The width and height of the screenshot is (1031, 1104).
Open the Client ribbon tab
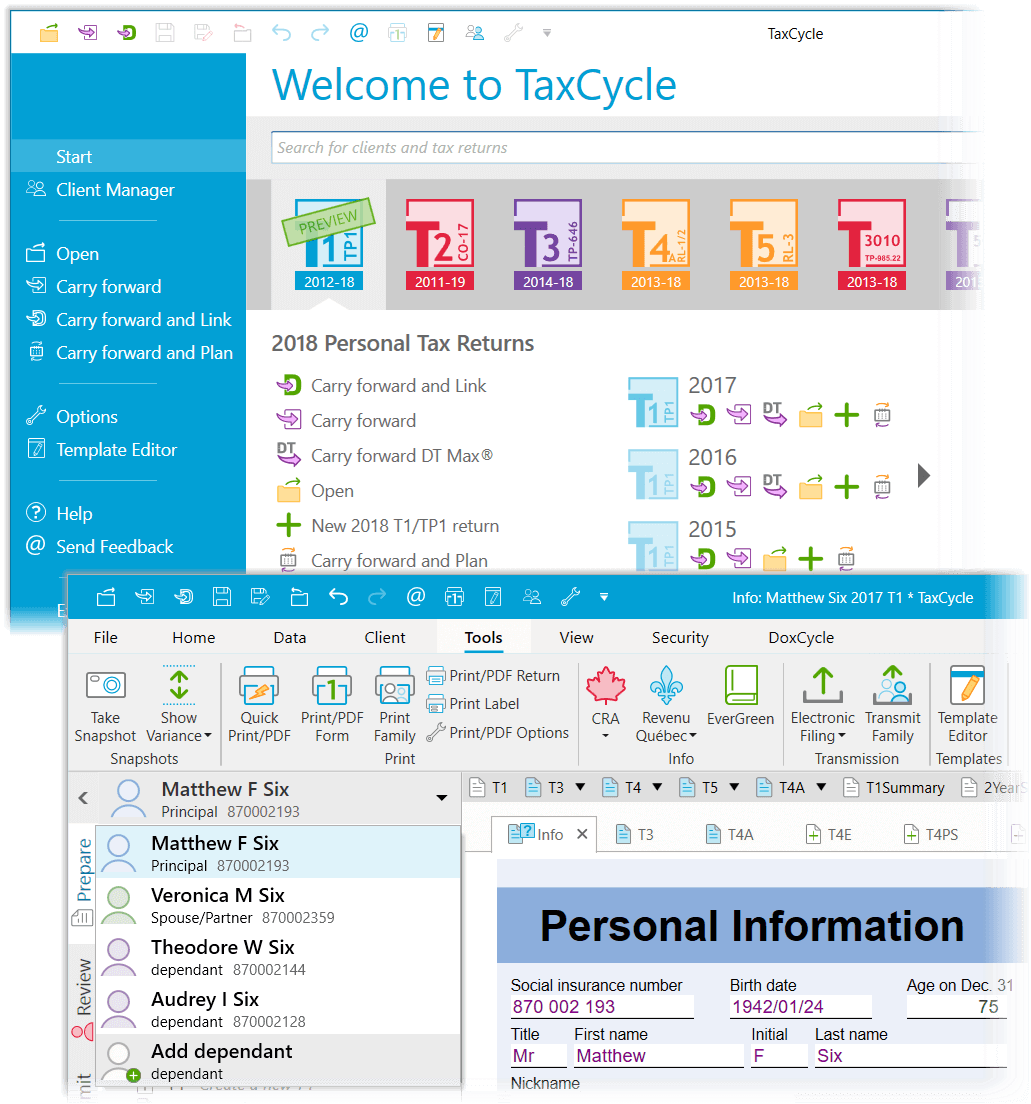[x=385, y=638]
